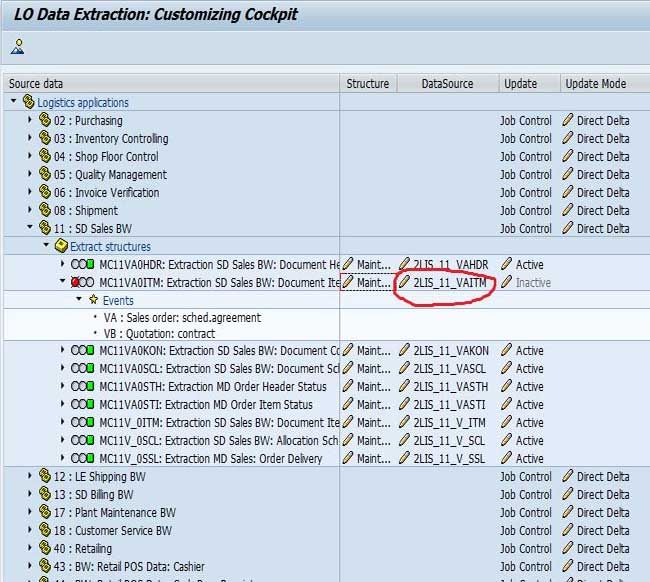This screenshot has height=582, width=650.
Task: Toggle Active update for MC11V_0SSL
Action: click(x=529, y=458)
